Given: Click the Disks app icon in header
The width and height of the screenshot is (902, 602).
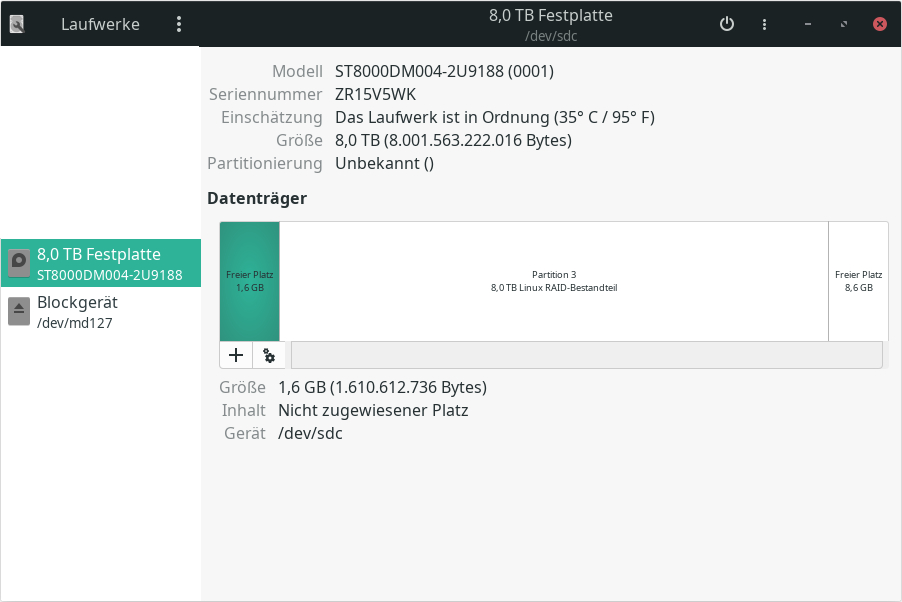Looking at the screenshot, I should click(18, 24).
